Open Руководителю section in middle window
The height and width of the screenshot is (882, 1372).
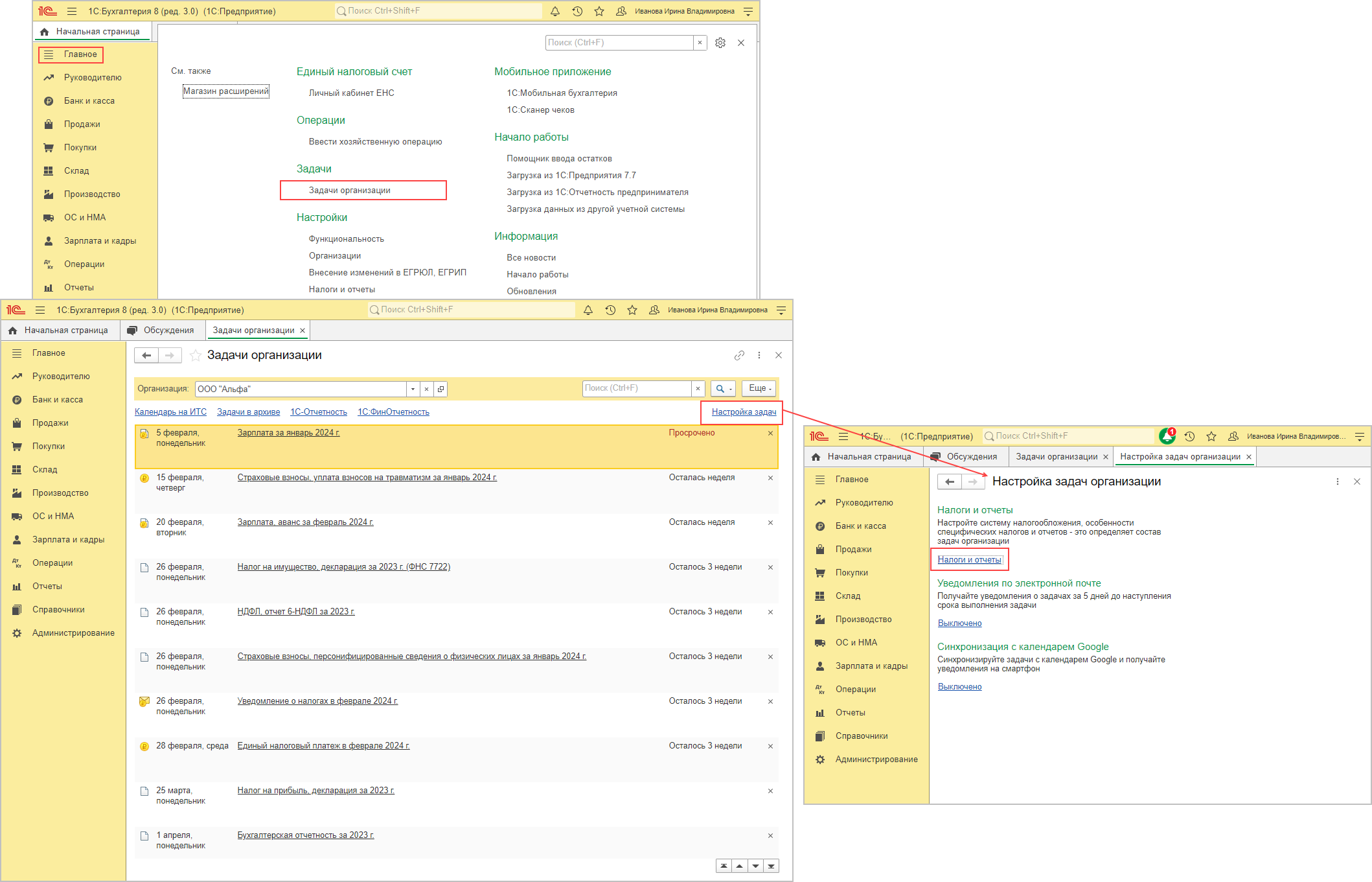tap(61, 377)
